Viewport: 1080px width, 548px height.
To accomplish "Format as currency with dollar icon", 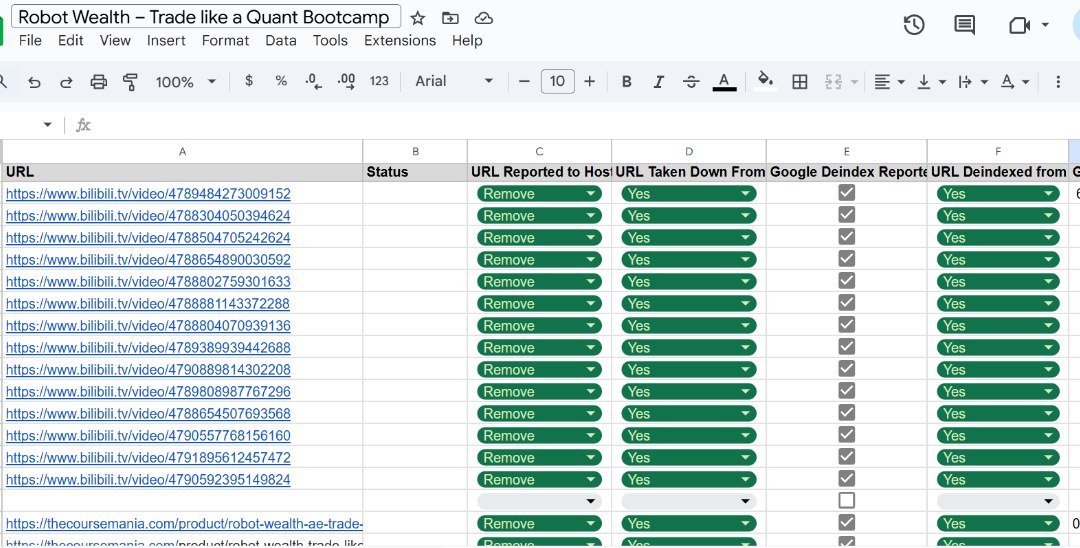I will (x=249, y=81).
